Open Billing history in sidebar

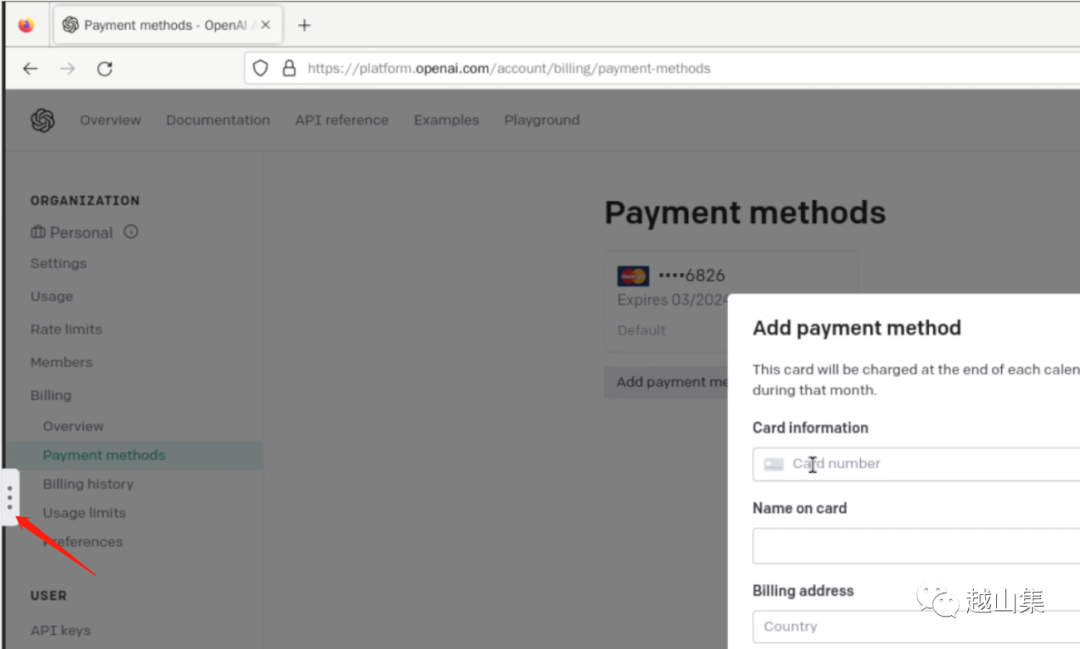point(88,484)
